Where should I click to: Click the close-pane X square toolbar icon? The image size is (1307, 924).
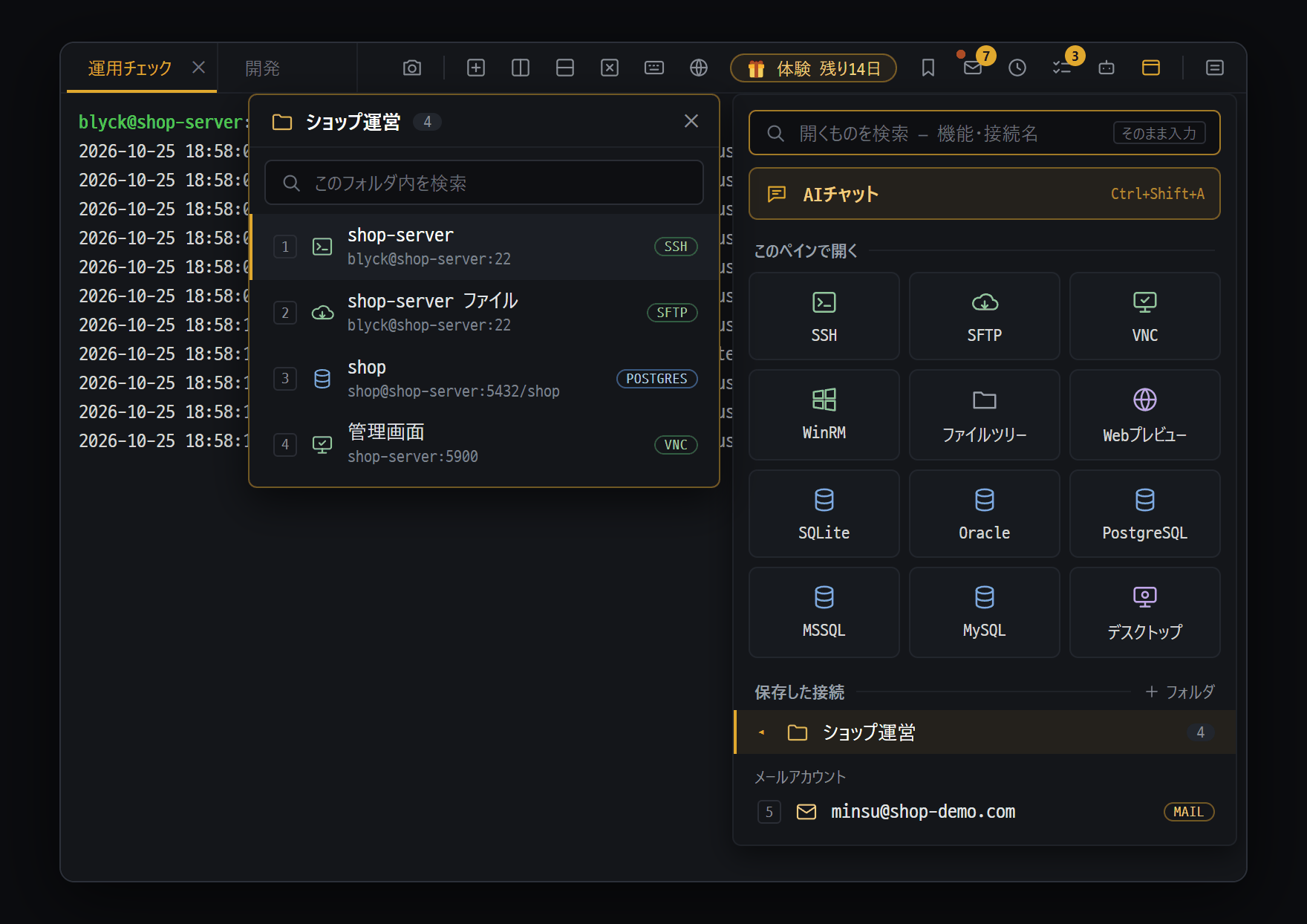610,68
